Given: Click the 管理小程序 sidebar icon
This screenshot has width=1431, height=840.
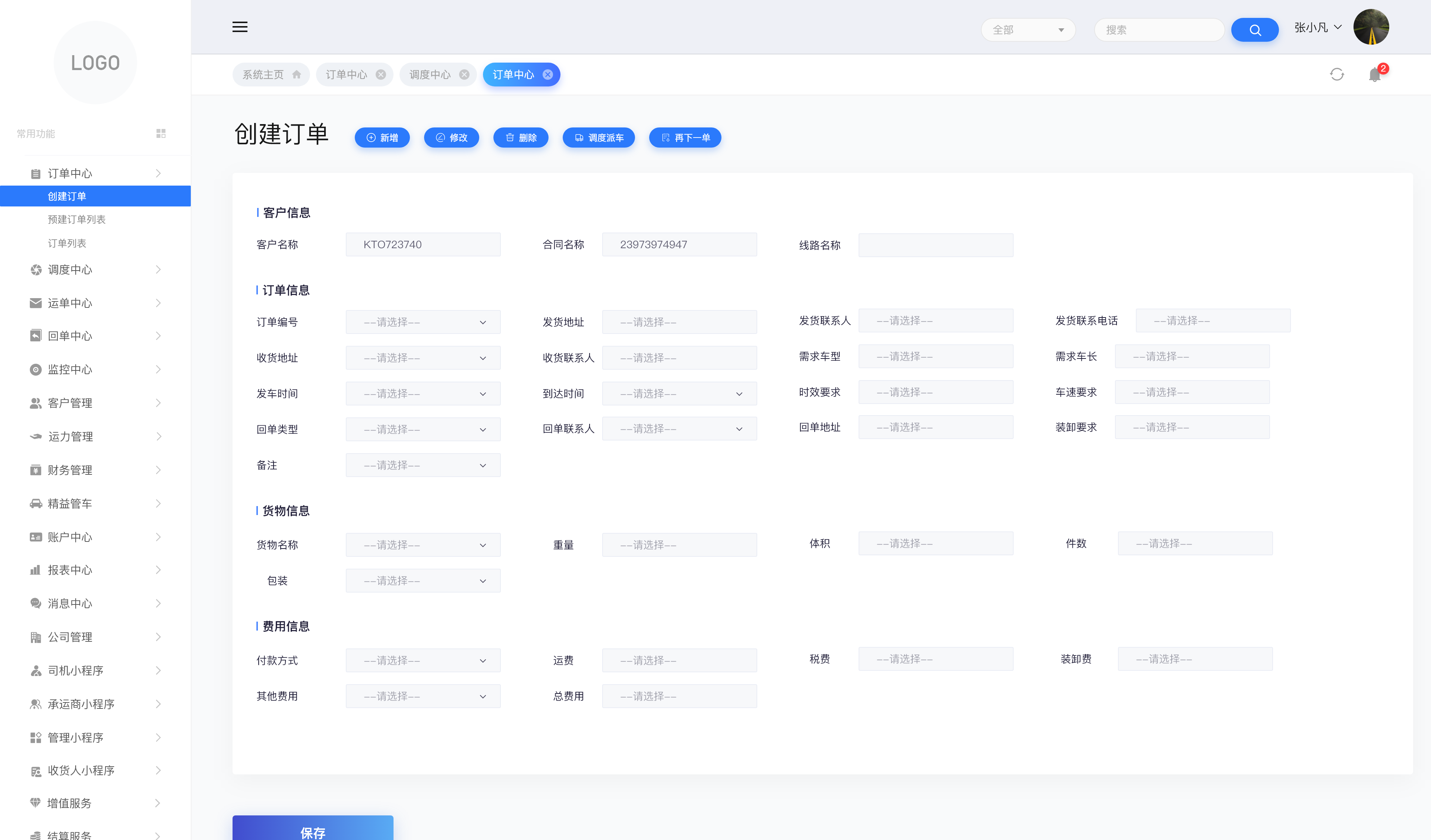Looking at the screenshot, I should tap(35, 737).
